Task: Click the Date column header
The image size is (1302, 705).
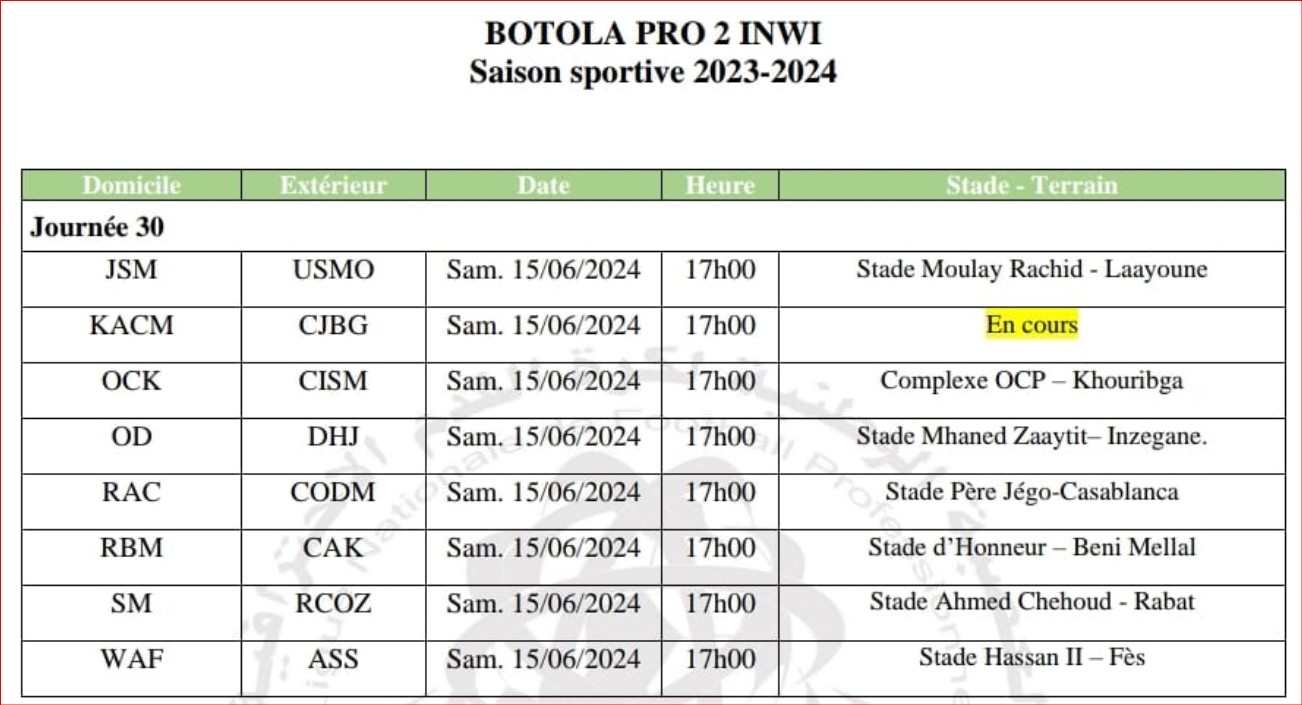Action: 544,185
